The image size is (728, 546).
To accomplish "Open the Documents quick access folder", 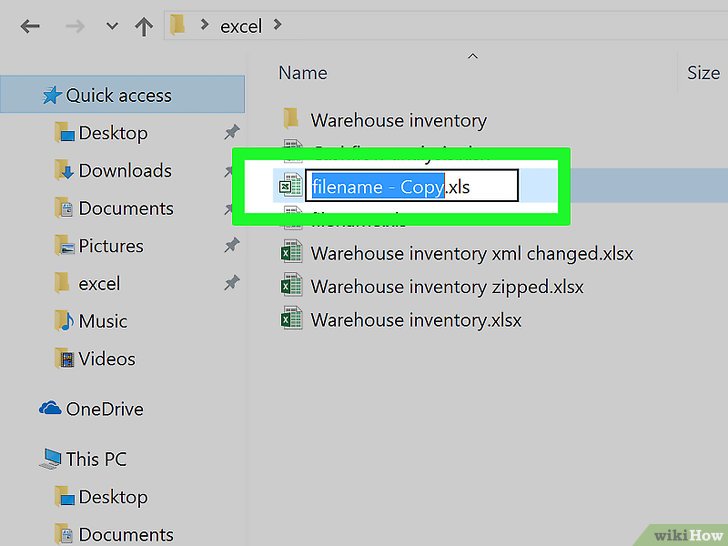I will 126,208.
